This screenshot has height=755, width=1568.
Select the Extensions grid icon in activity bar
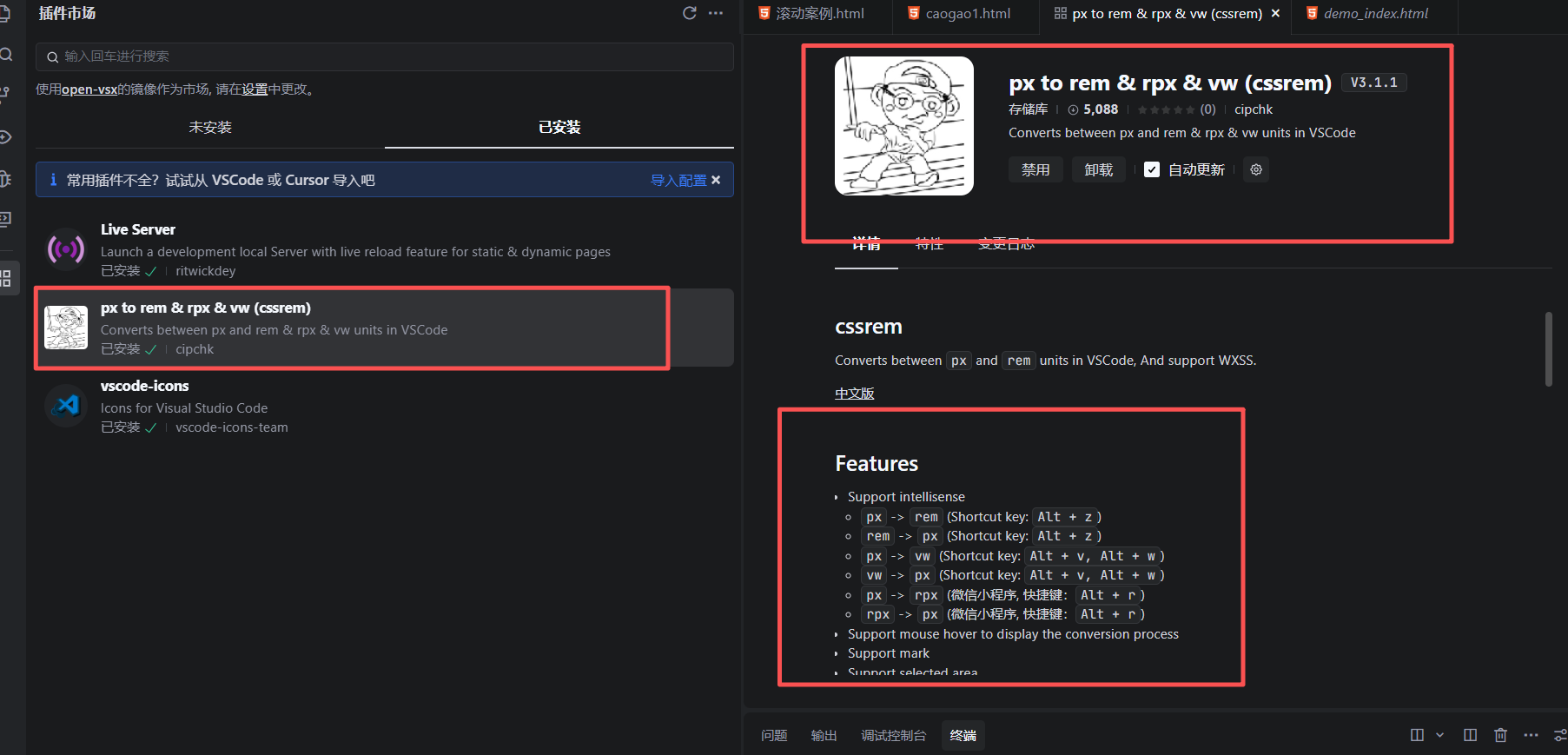[x=5, y=278]
